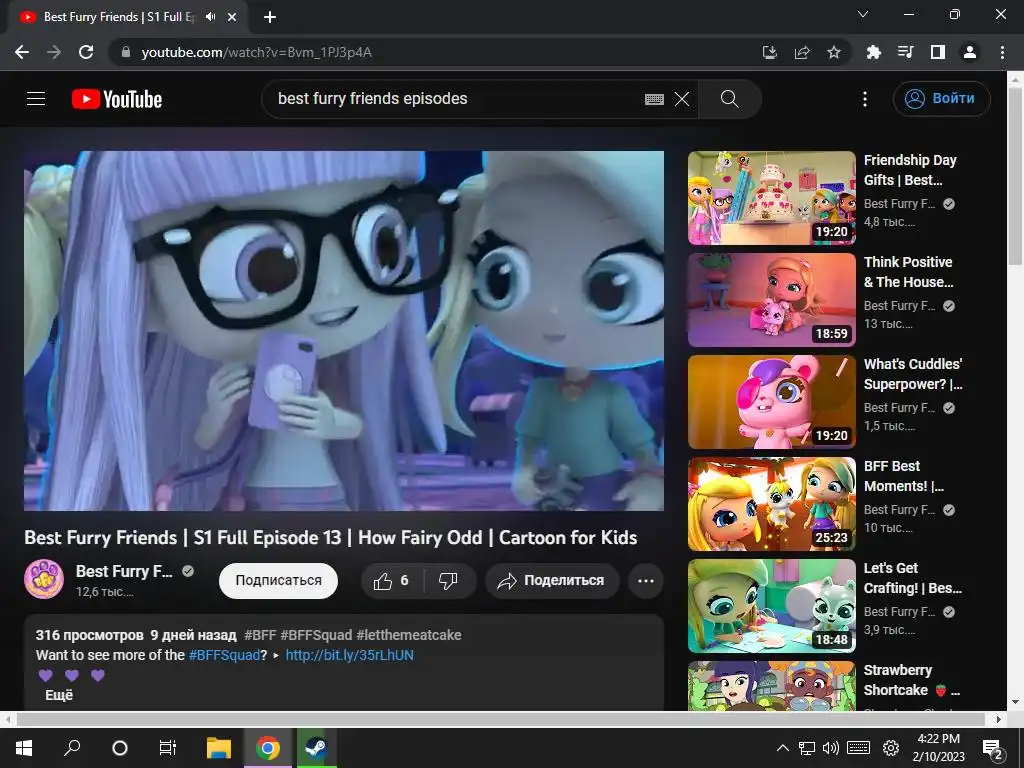Open the http://bit.ly/35rLhUN link
Viewport: 1024px width, 768px height.
349,655
